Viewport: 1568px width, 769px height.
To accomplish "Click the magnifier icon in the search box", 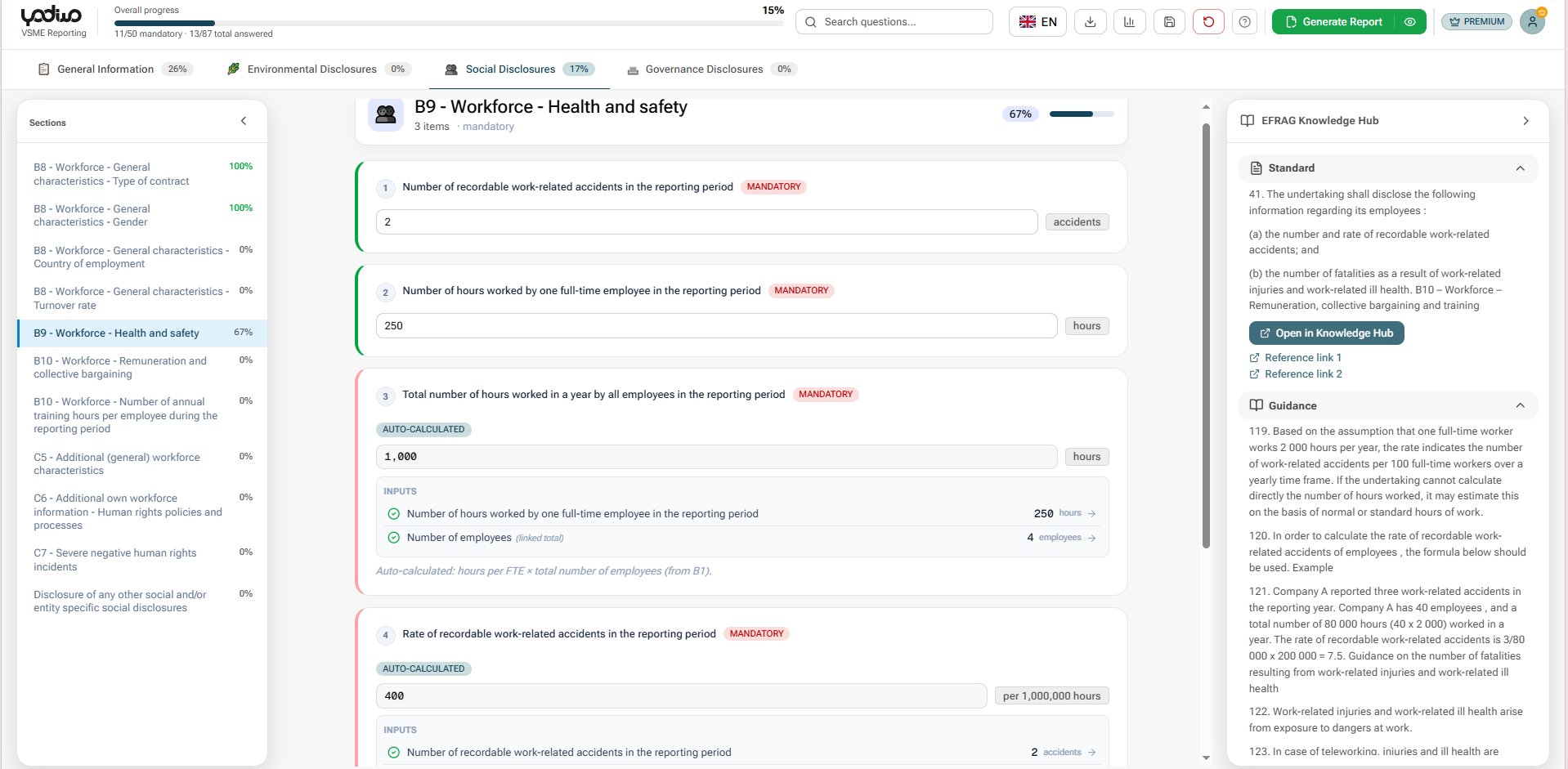I will pos(811,22).
